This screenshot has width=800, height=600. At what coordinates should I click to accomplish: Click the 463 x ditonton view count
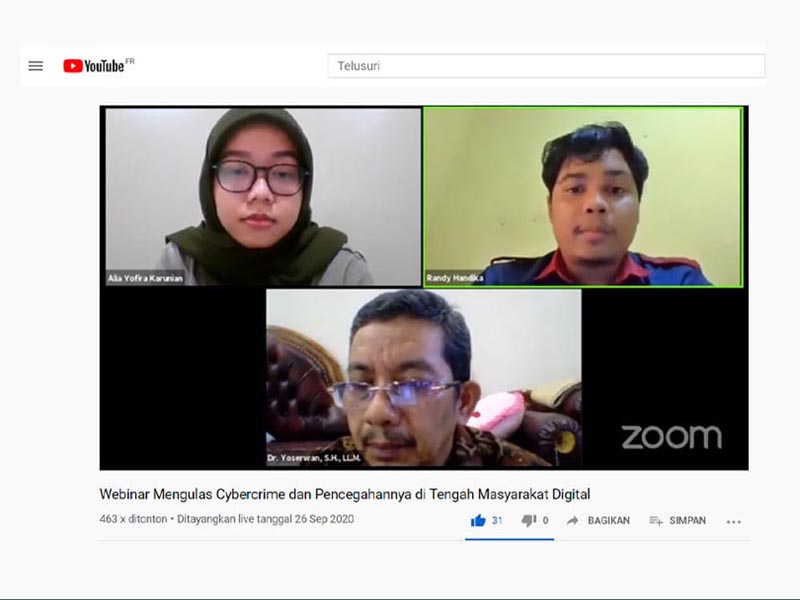133,519
